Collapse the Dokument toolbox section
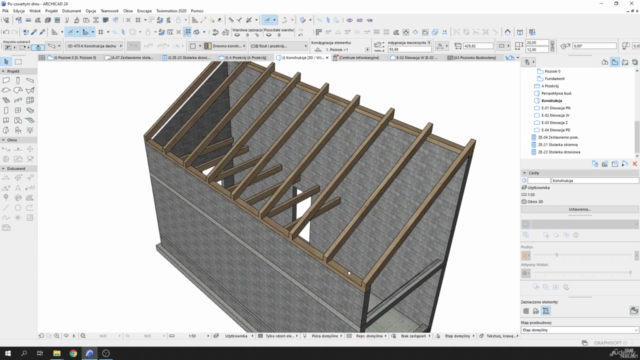The height and width of the screenshot is (360, 640). coord(3,169)
